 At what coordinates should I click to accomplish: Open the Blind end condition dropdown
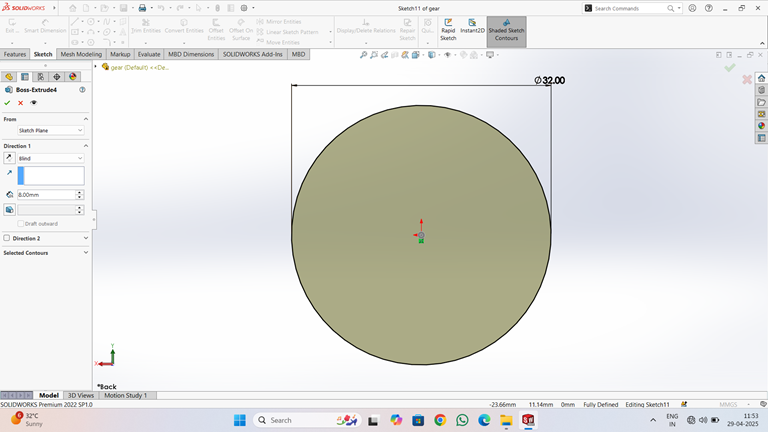pos(51,158)
